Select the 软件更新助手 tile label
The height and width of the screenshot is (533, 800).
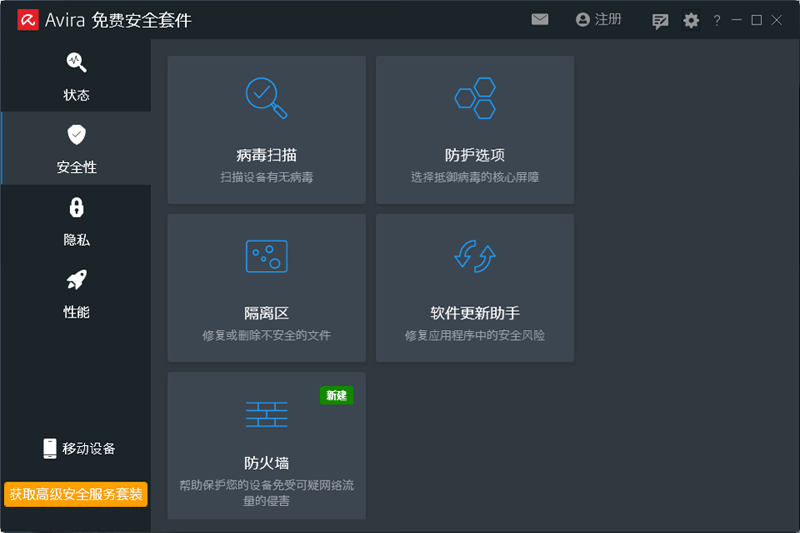click(x=474, y=314)
